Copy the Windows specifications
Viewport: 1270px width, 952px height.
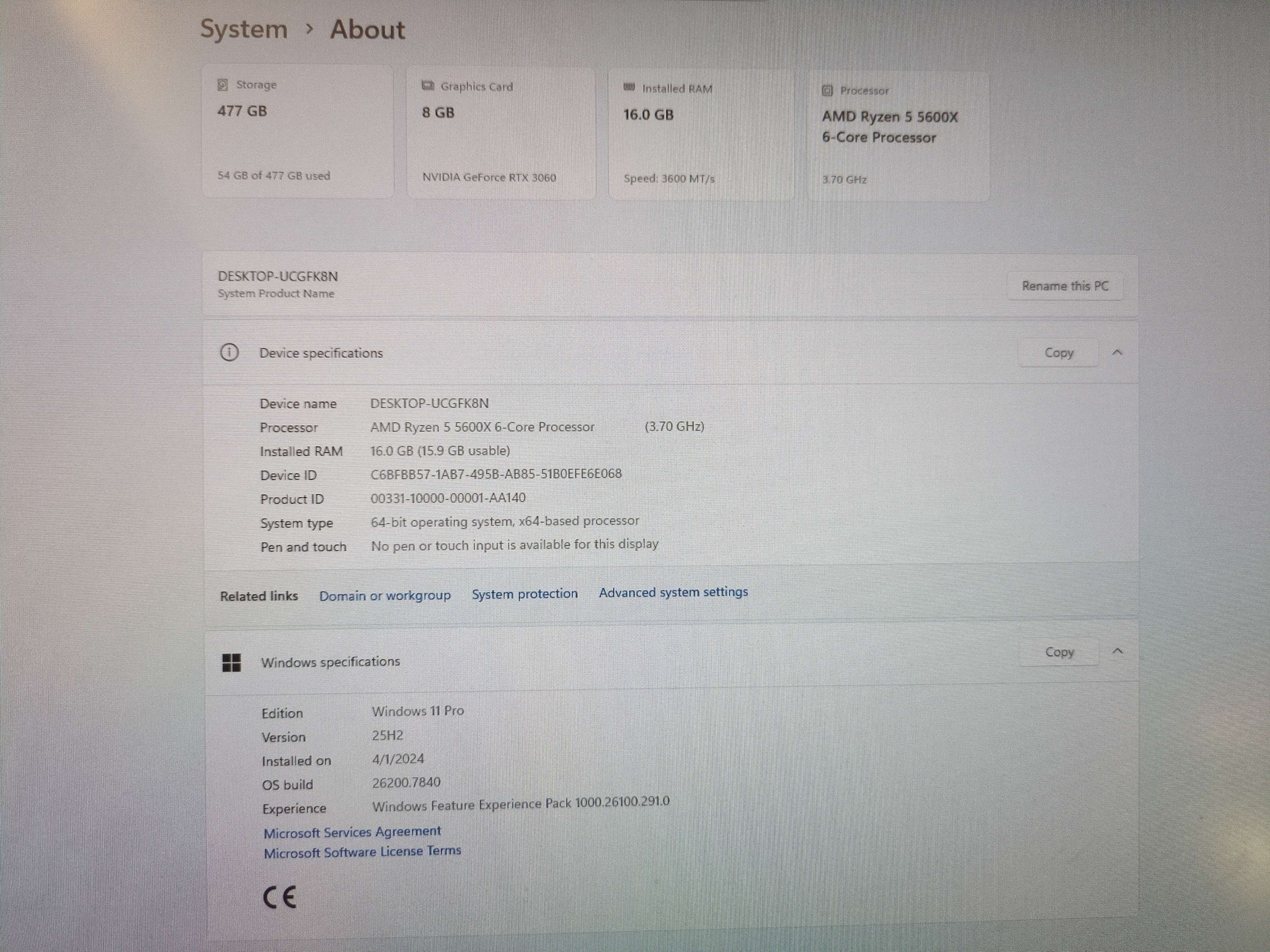coord(1059,652)
